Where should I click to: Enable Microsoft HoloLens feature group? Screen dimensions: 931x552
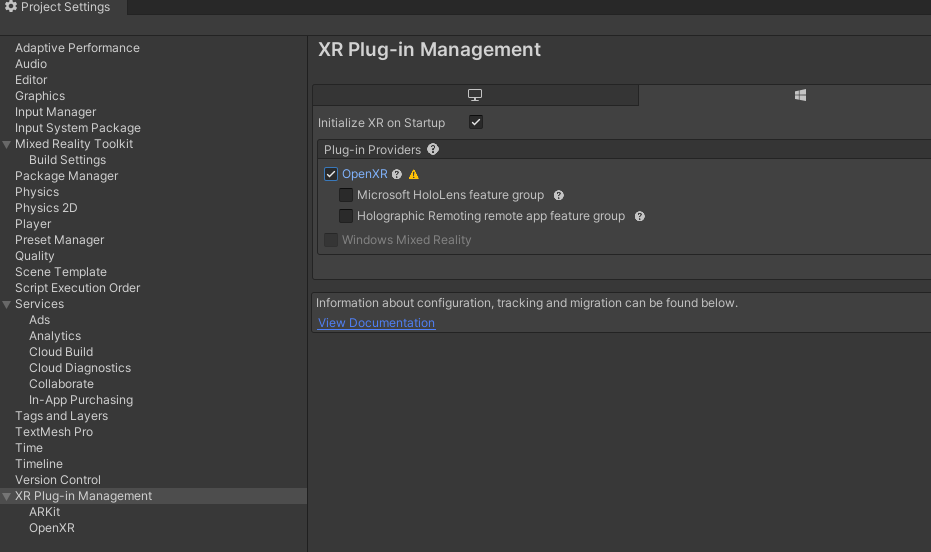click(x=346, y=195)
